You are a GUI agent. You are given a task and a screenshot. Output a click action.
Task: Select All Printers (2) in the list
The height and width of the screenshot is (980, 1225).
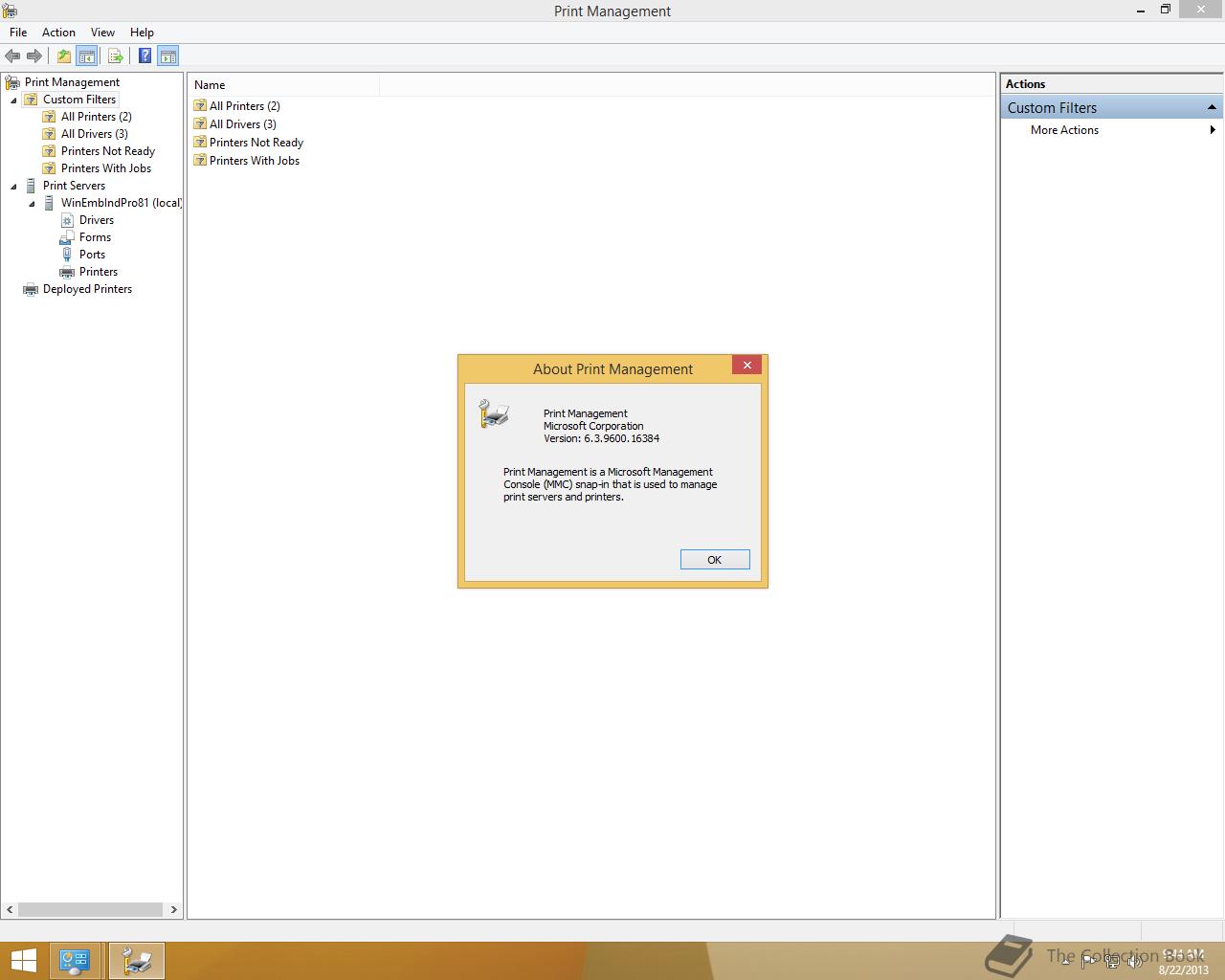[x=245, y=106]
